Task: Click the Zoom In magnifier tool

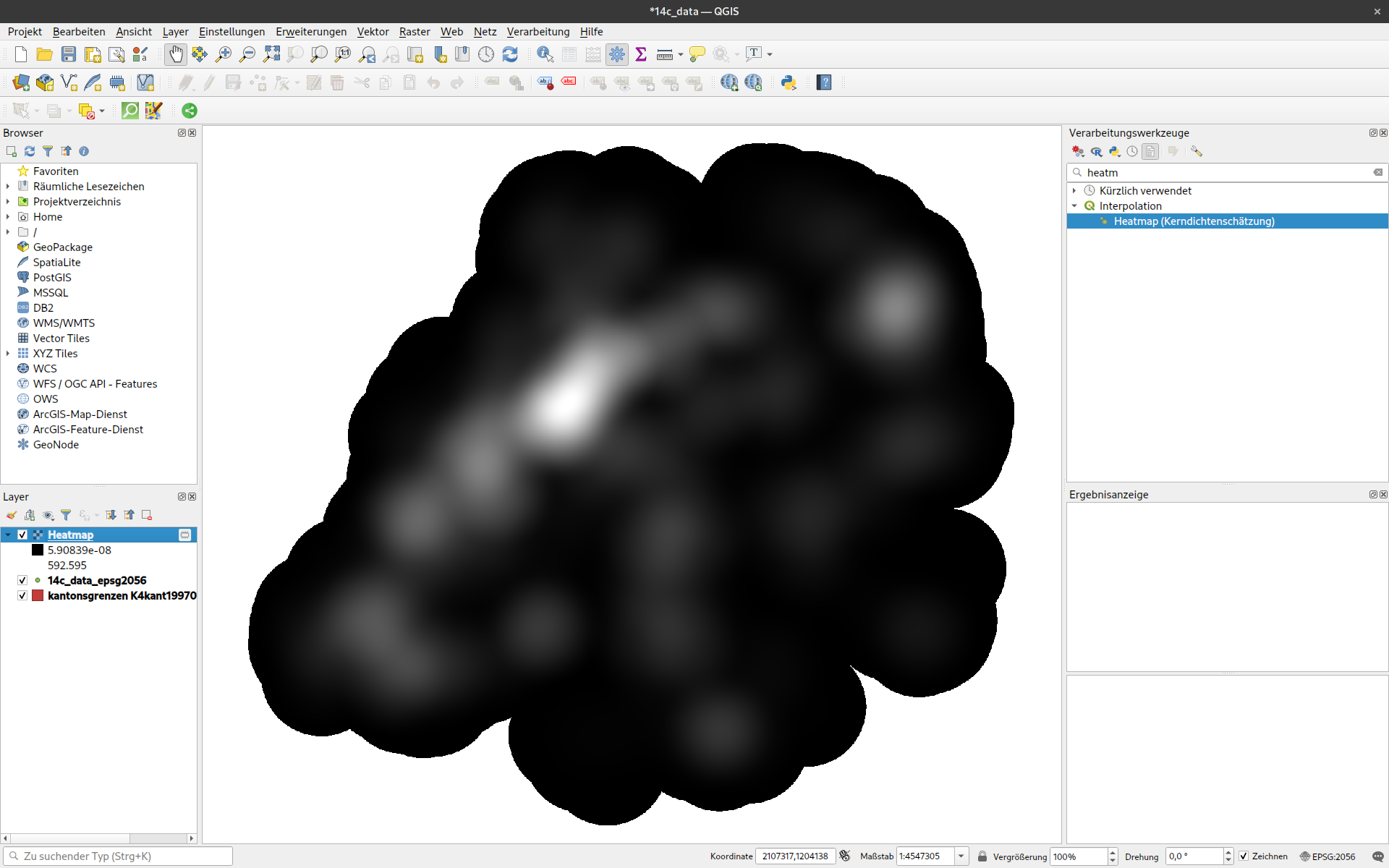Action: 224,54
